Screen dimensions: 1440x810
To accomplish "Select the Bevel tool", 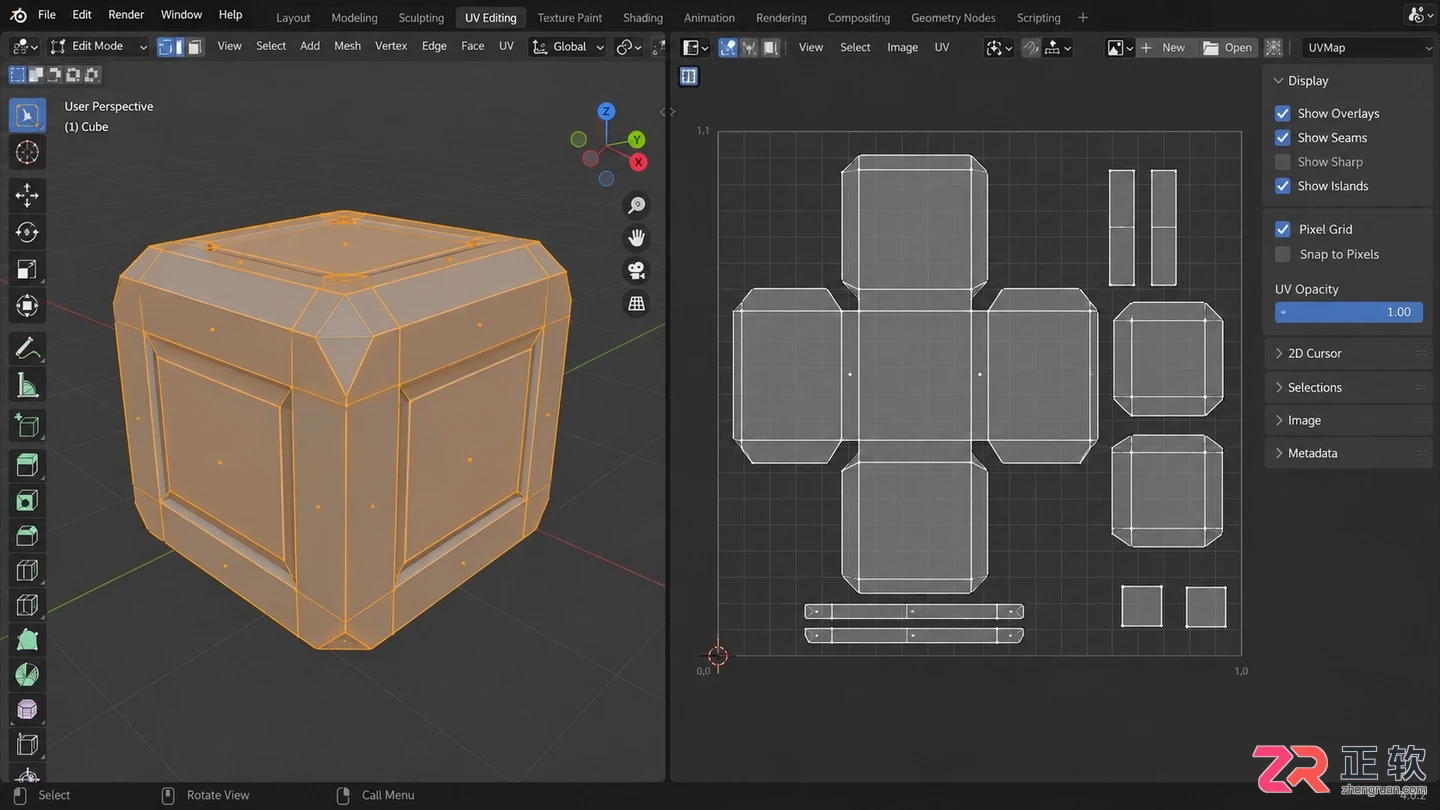I will (x=27, y=535).
